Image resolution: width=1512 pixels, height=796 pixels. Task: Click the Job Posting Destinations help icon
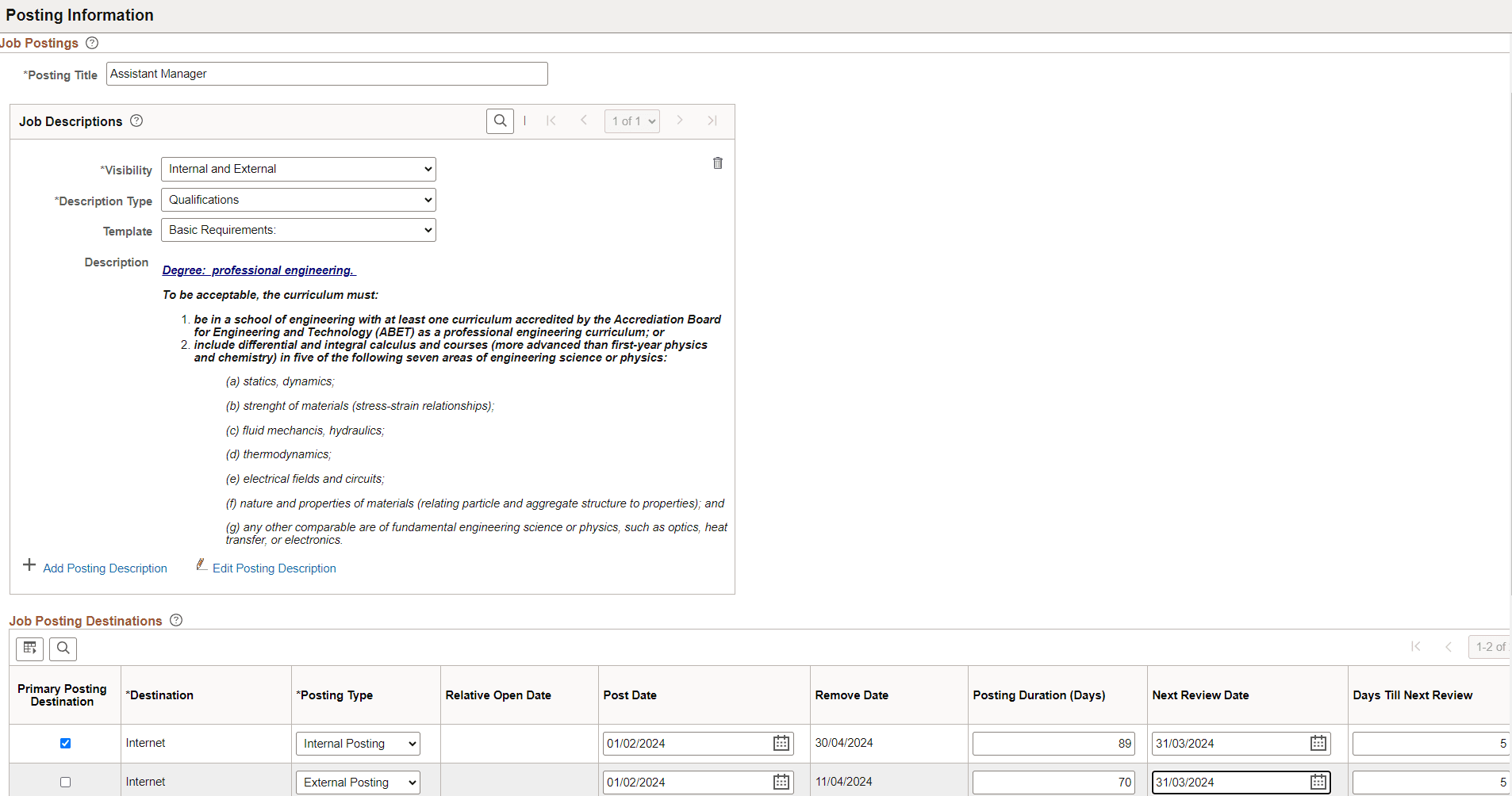(x=175, y=620)
